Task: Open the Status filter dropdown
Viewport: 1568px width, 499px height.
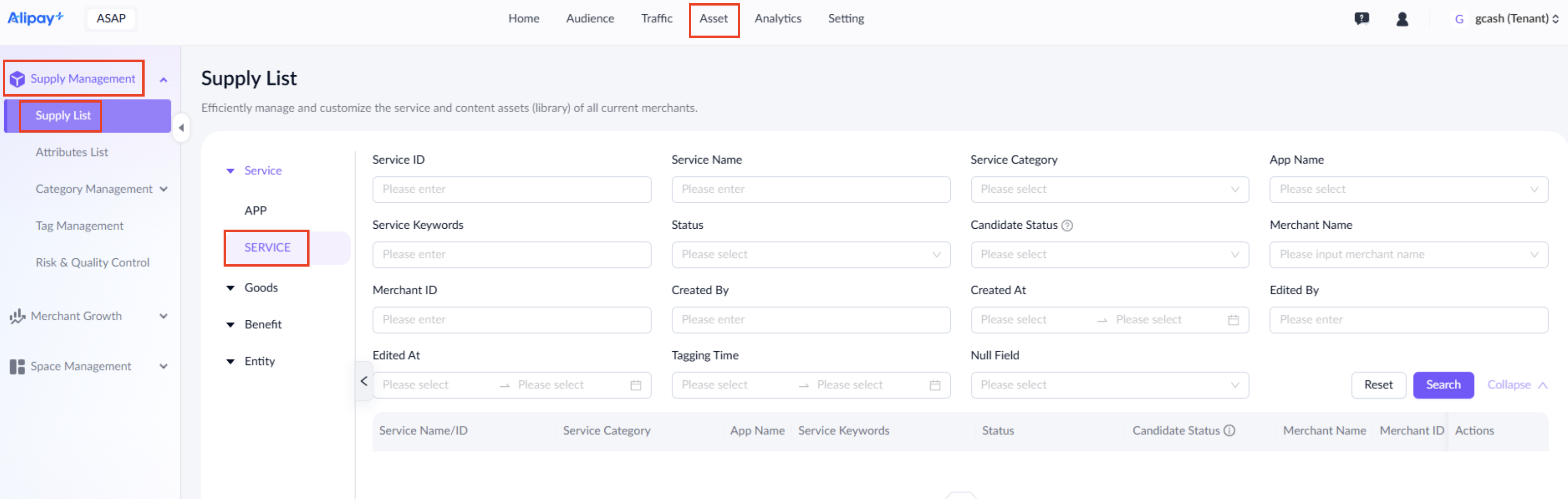Action: coord(810,255)
